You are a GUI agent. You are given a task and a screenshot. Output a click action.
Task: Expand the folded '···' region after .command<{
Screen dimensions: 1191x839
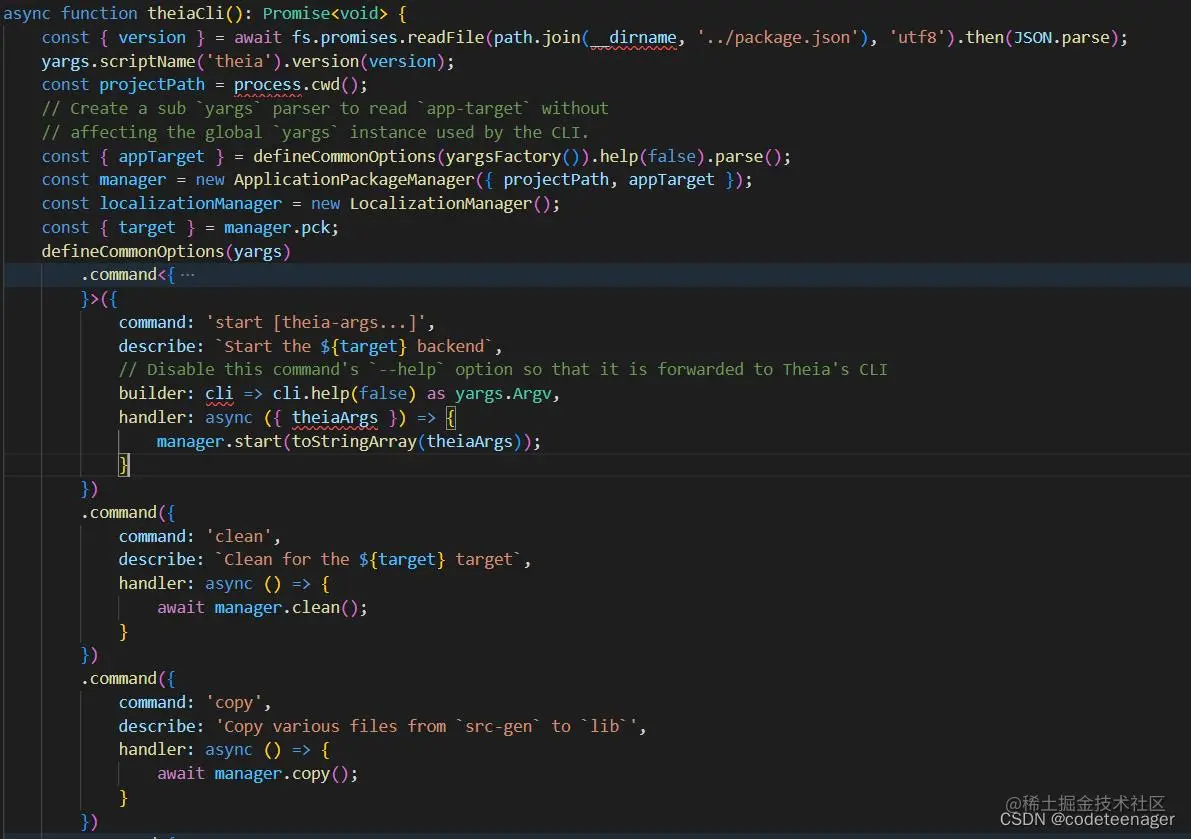tap(188, 275)
